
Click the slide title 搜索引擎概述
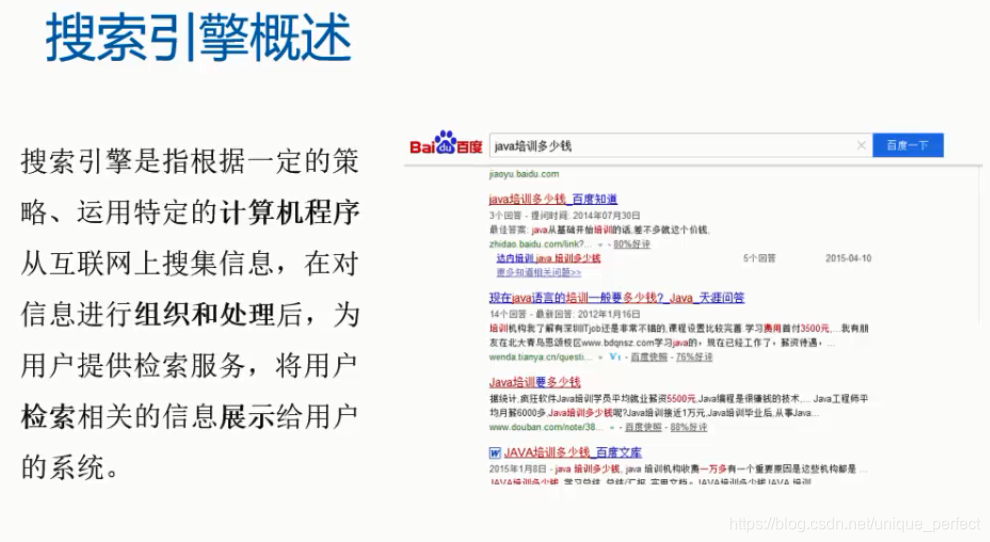pos(198,39)
